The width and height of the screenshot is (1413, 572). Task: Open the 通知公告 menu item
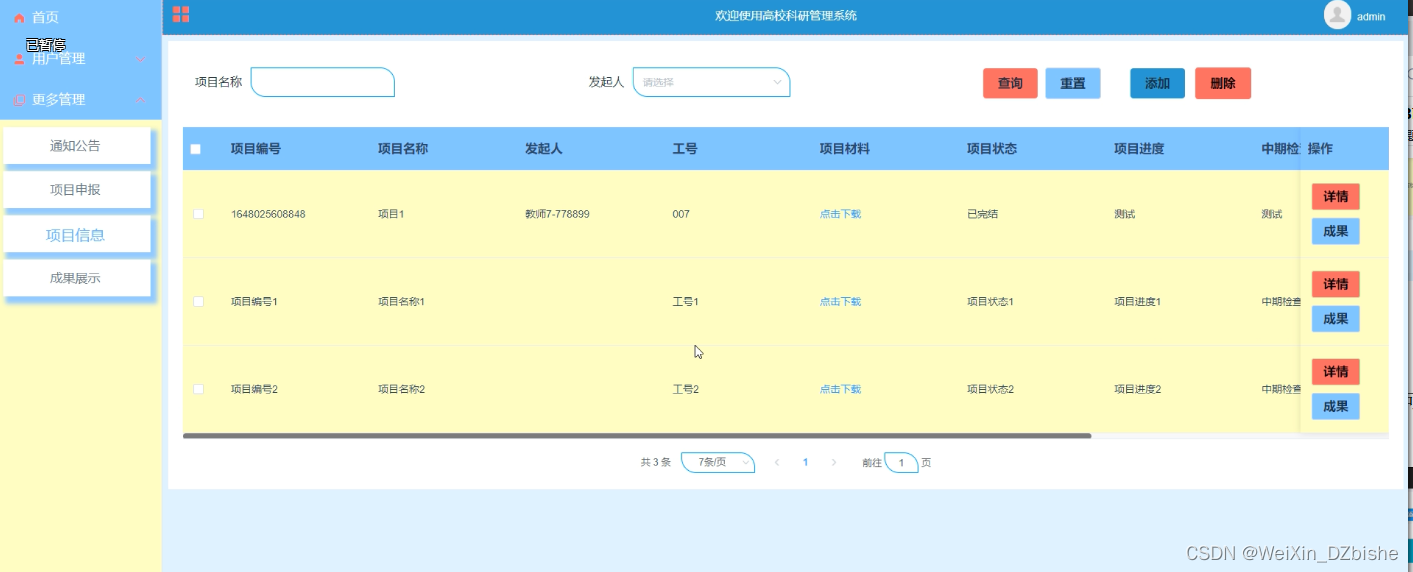[x=76, y=145]
